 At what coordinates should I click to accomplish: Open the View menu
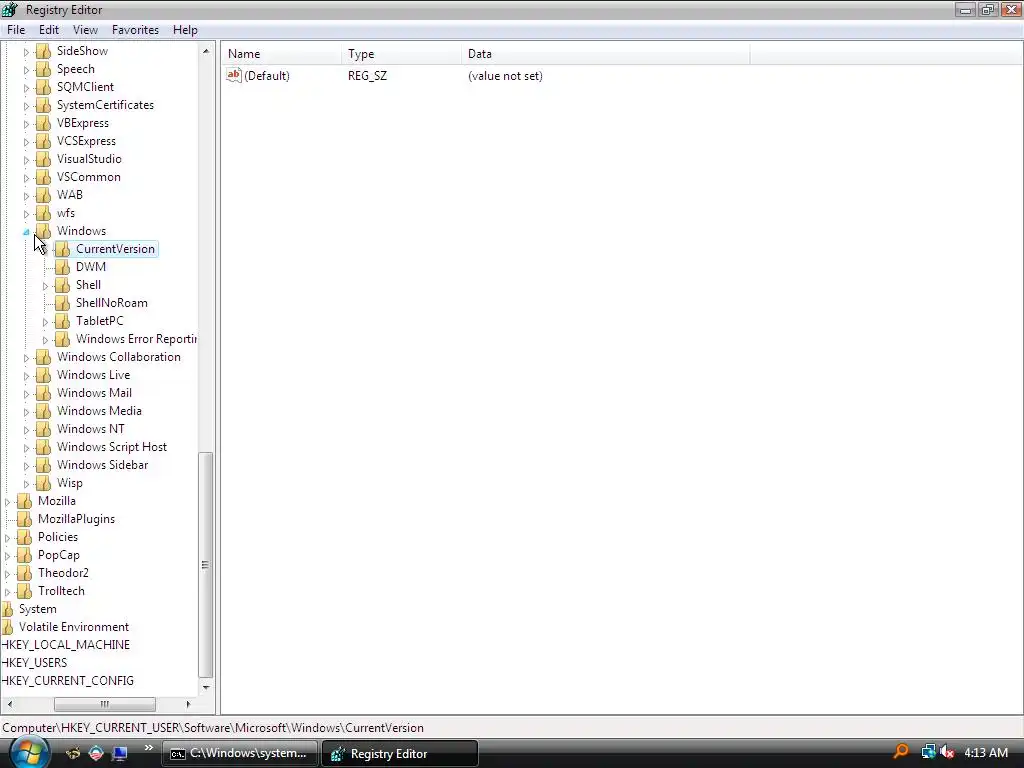(x=86, y=30)
